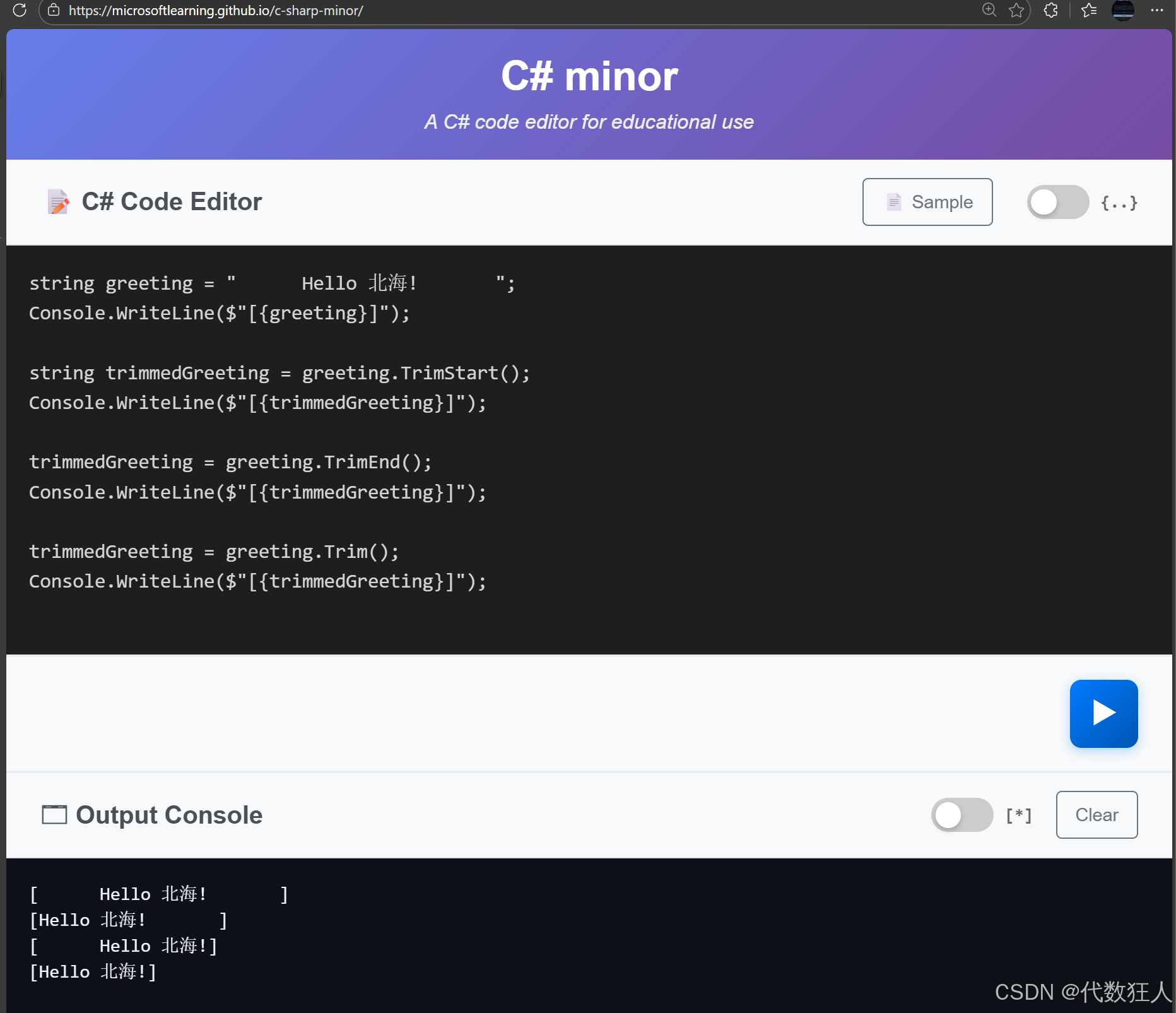Screen dimensions: 1176x1013
Task: Toggle the {..} code editor switch
Action: [x=1057, y=202]
